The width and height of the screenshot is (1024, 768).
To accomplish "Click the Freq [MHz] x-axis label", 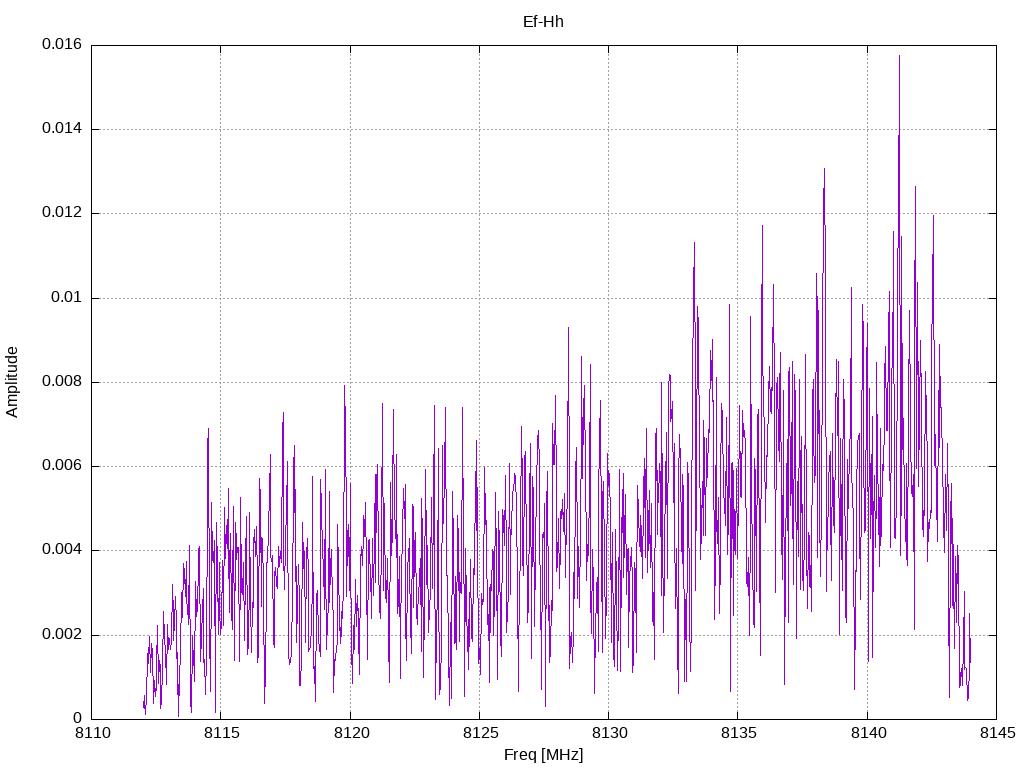I will [543, 755].
